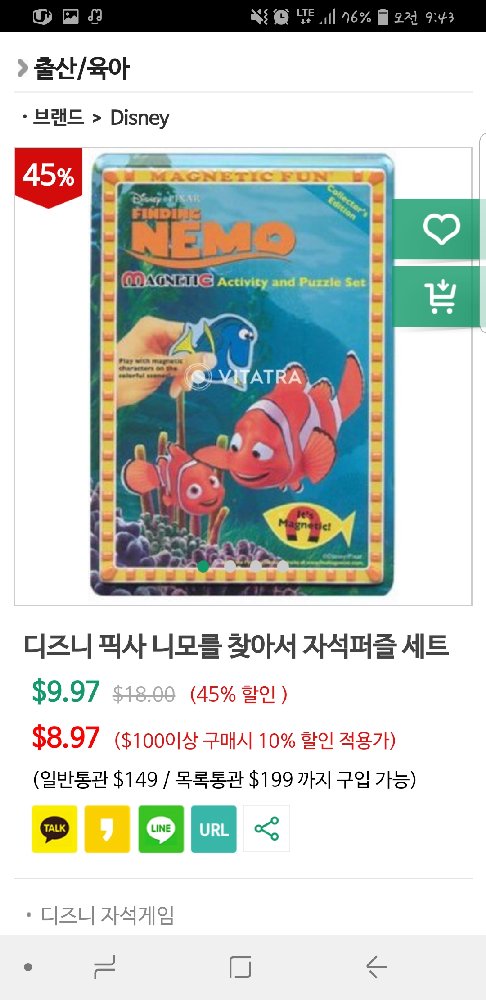Tap Android home button

click(x=240, y=967)
